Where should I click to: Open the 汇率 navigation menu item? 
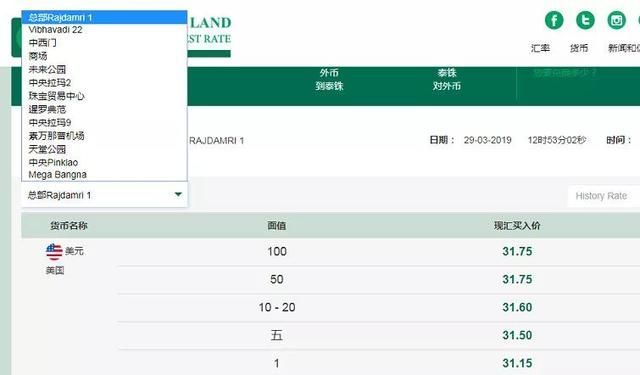540,48
